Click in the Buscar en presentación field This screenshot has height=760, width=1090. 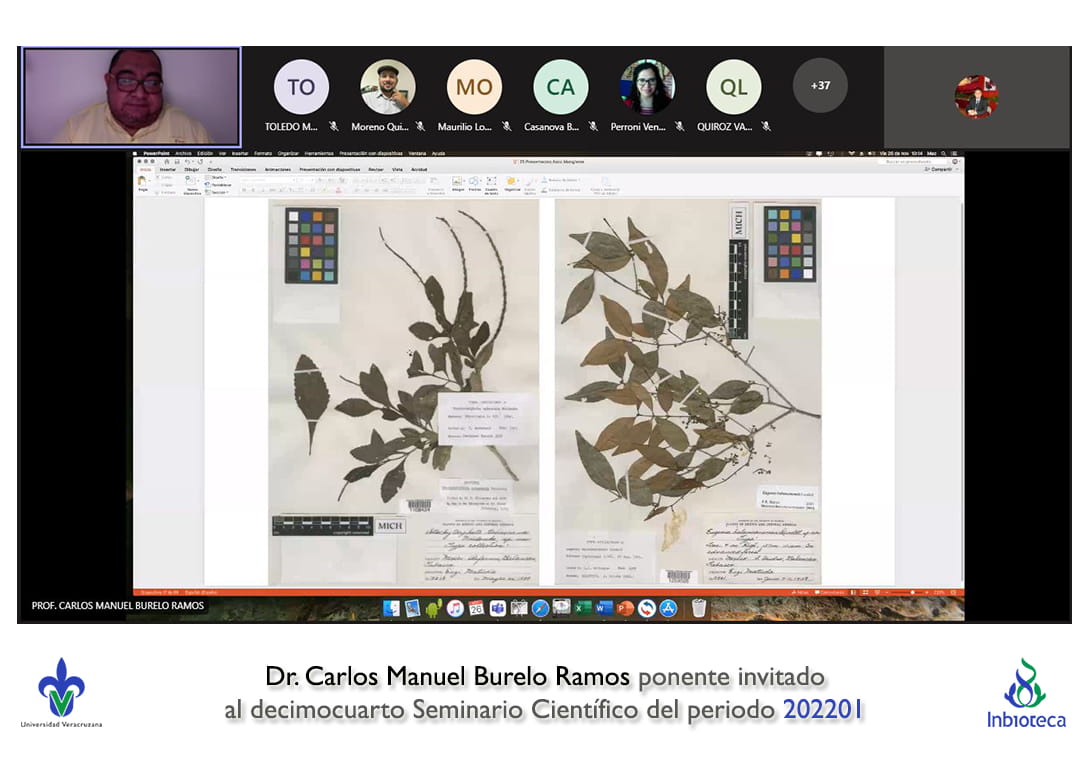point(910,161)
